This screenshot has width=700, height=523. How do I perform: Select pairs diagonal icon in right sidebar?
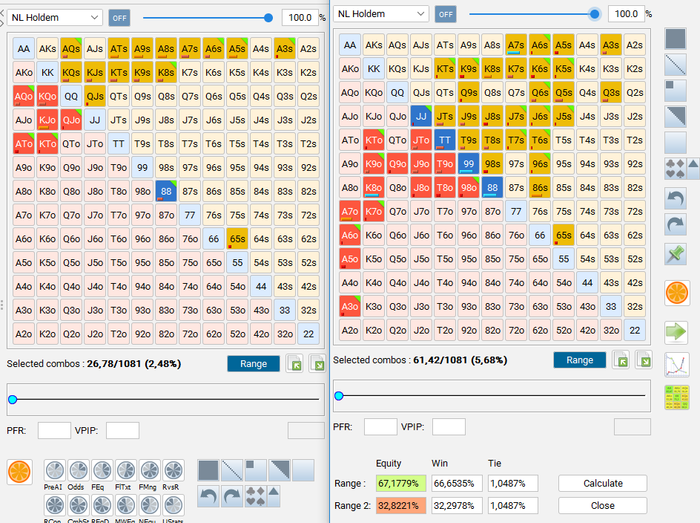pyautogui.click(x=675, y=65)
